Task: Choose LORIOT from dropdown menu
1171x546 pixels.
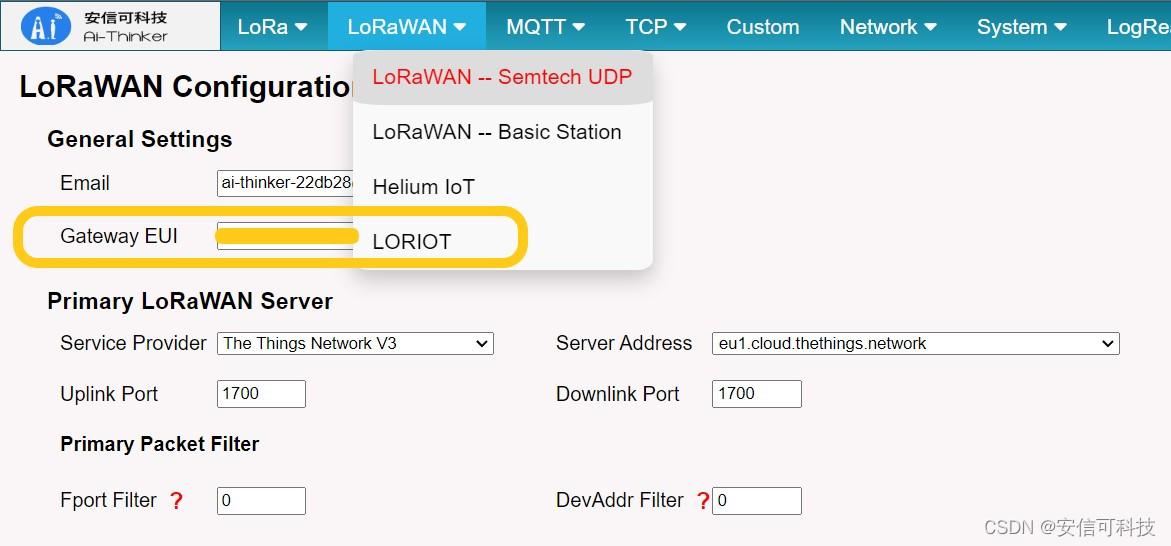Action: [503, 242]
